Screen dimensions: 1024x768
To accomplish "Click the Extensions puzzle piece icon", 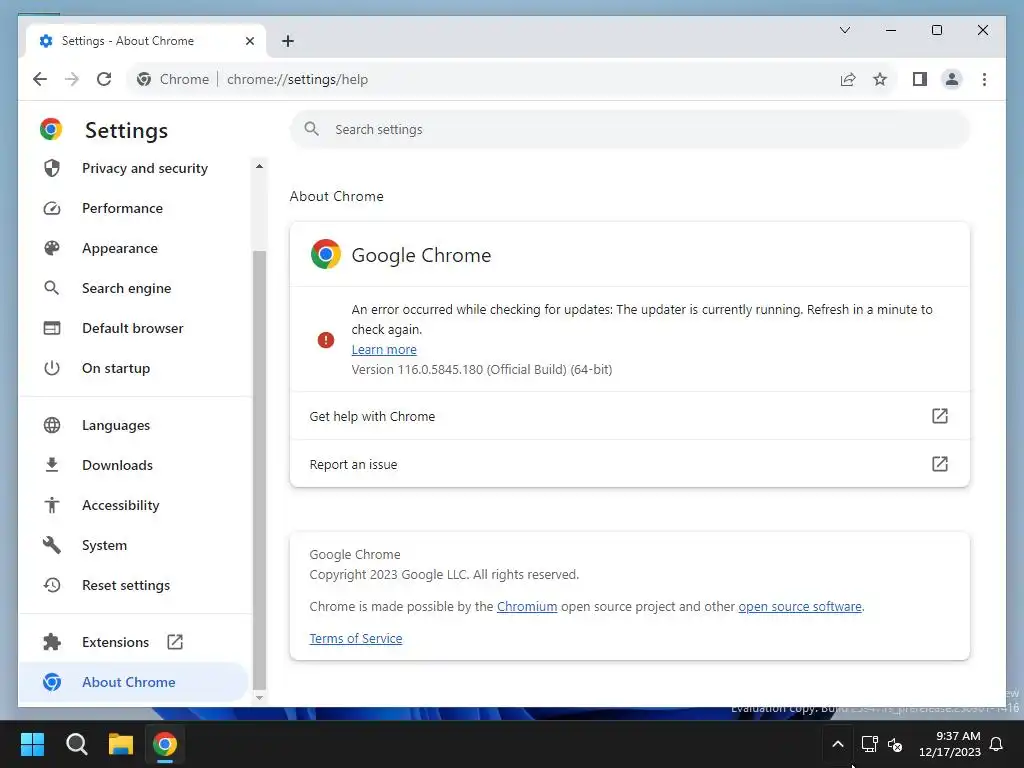I will 52,642.
